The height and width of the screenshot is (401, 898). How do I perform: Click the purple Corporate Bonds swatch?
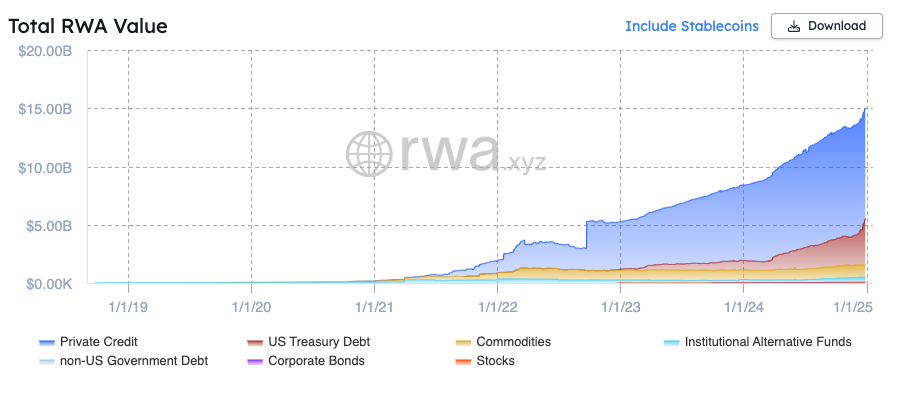click(x=255, y=361)
